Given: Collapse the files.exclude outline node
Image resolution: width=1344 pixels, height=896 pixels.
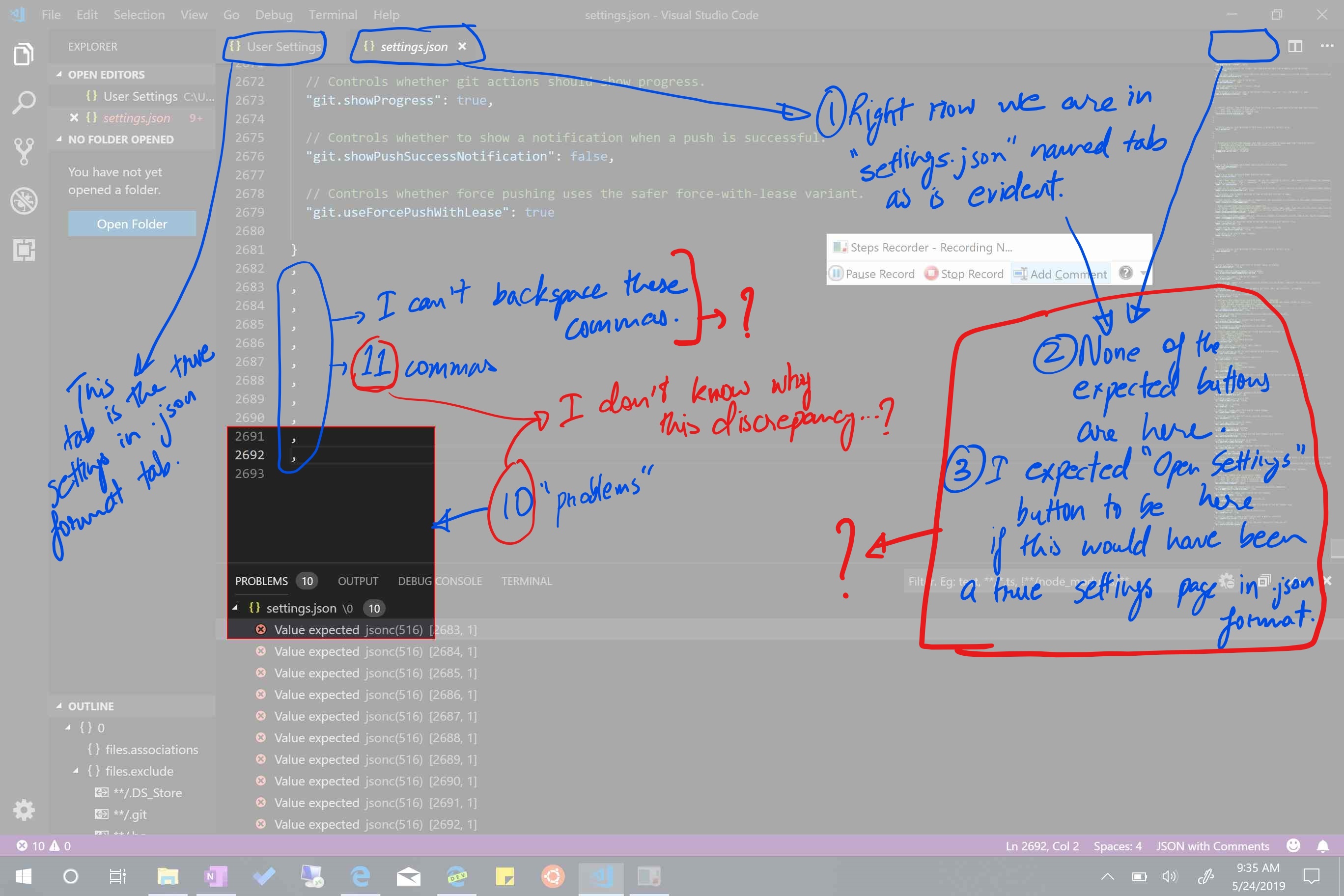Looking at the screenshot, I should click(x=76, y=771).
